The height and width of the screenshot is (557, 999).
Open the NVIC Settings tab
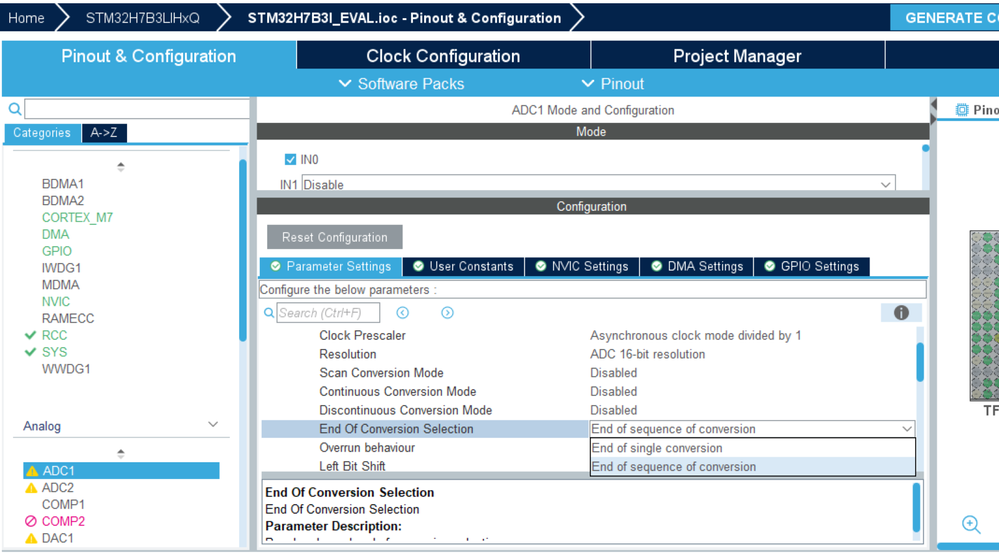tap(582, 266)
